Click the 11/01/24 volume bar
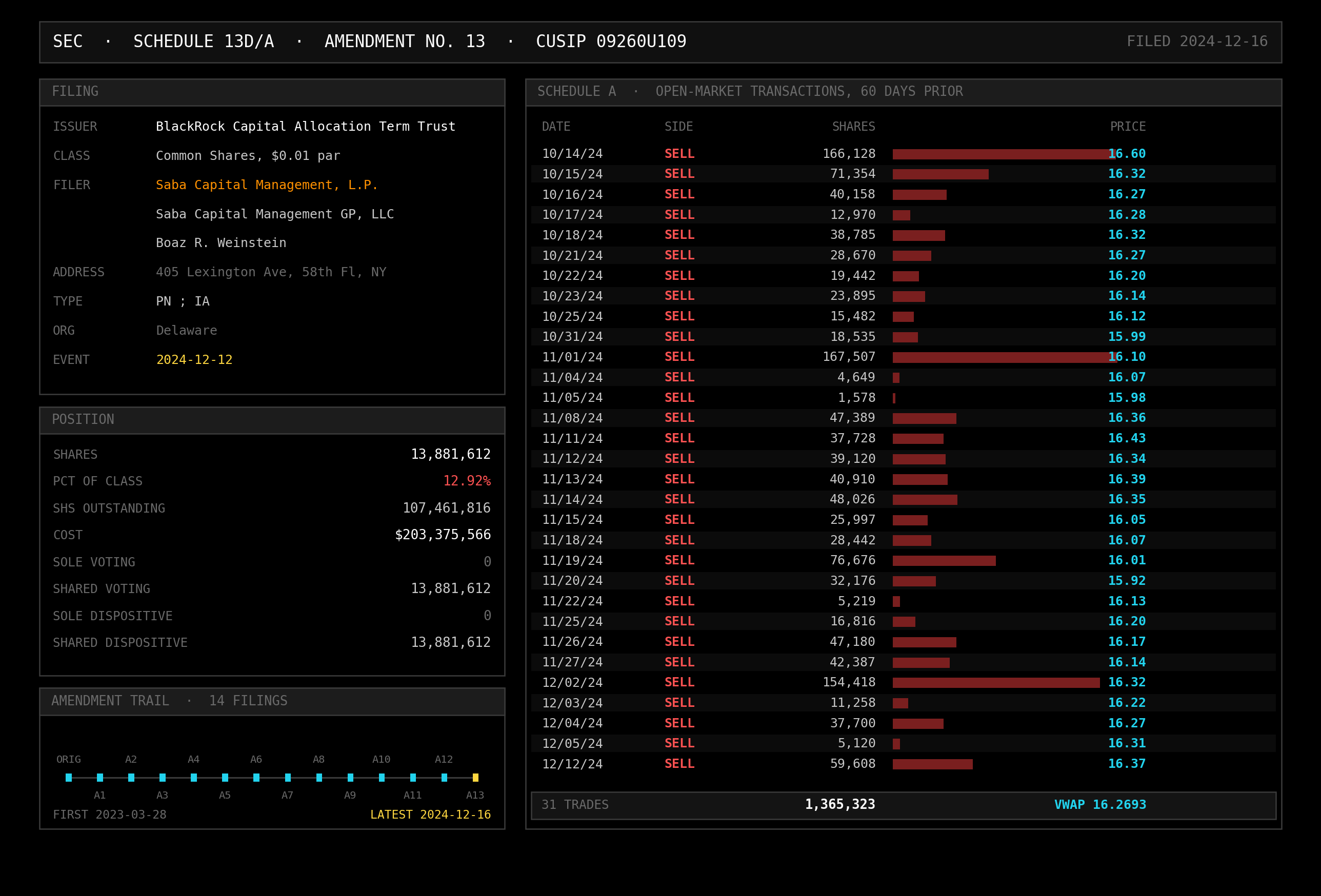Viewport: 1321px width, 896px height. [x=1005, y=357]
